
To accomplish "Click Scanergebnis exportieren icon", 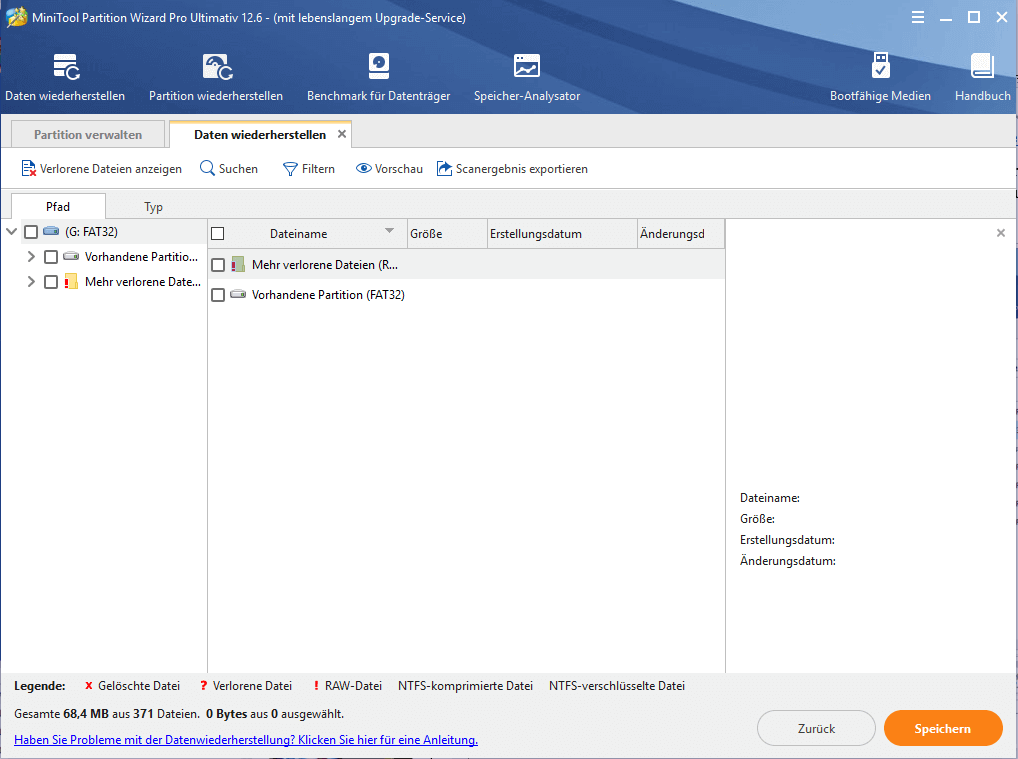I will pyautogui.click(x=444, y=168).
